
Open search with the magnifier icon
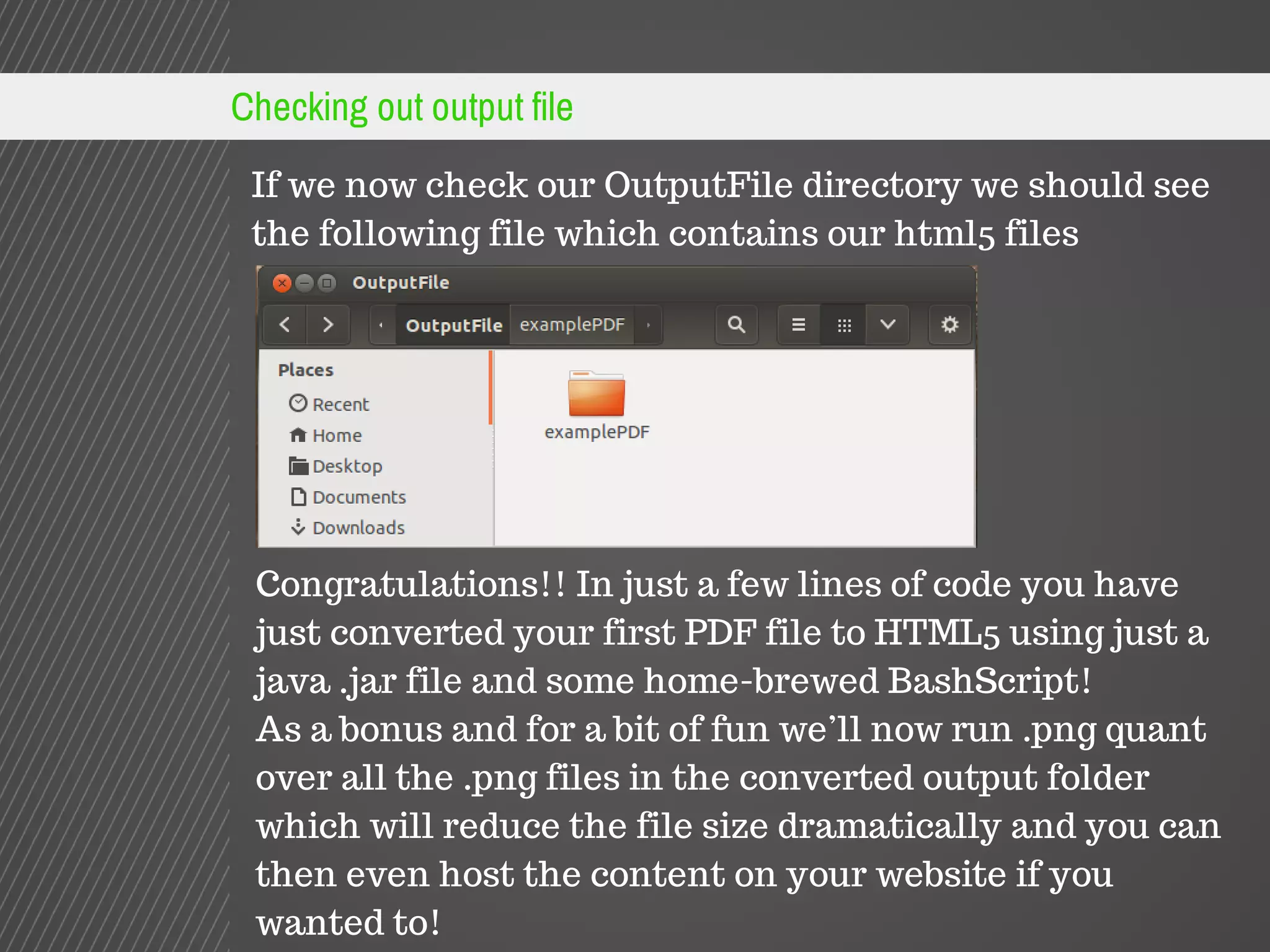(736, 324)
